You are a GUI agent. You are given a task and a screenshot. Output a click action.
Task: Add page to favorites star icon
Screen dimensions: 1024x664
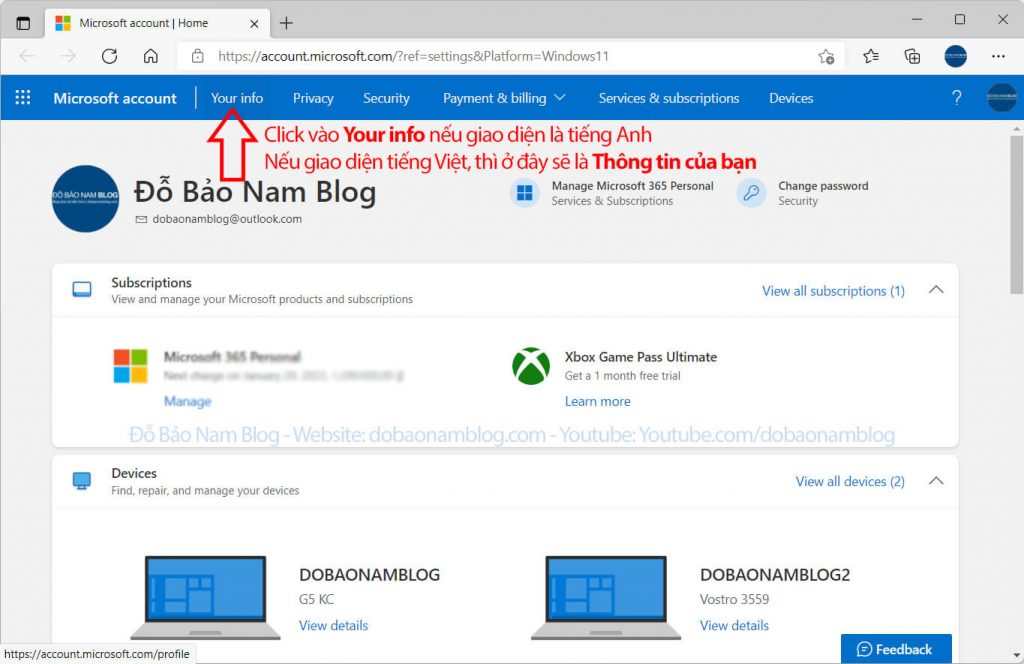pos(826,56)
